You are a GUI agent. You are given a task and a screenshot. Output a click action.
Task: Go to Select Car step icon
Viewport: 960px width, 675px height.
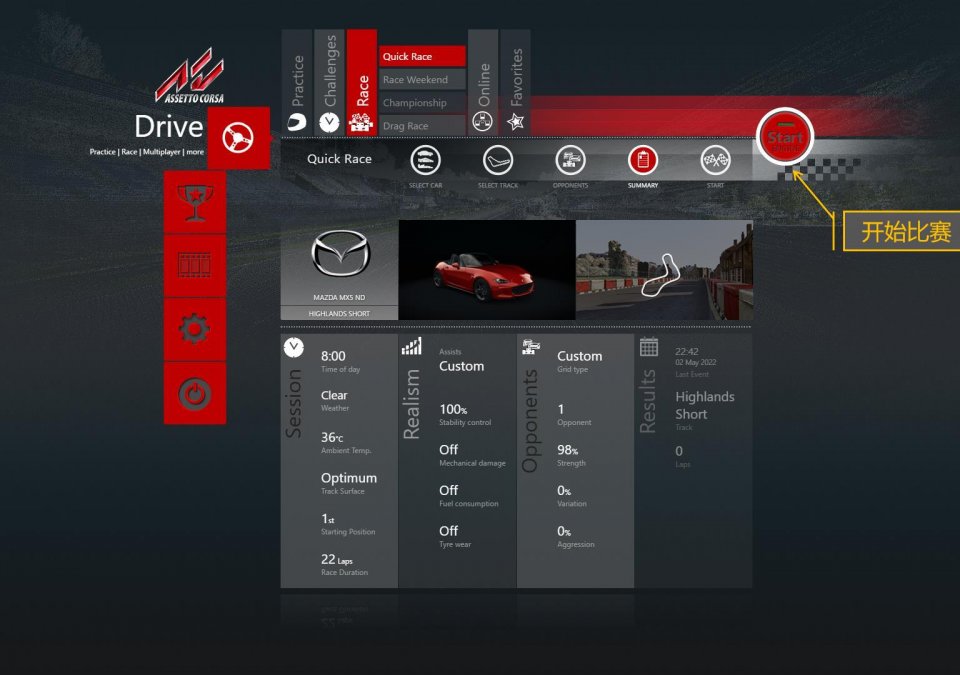click(x=426, y=160)
